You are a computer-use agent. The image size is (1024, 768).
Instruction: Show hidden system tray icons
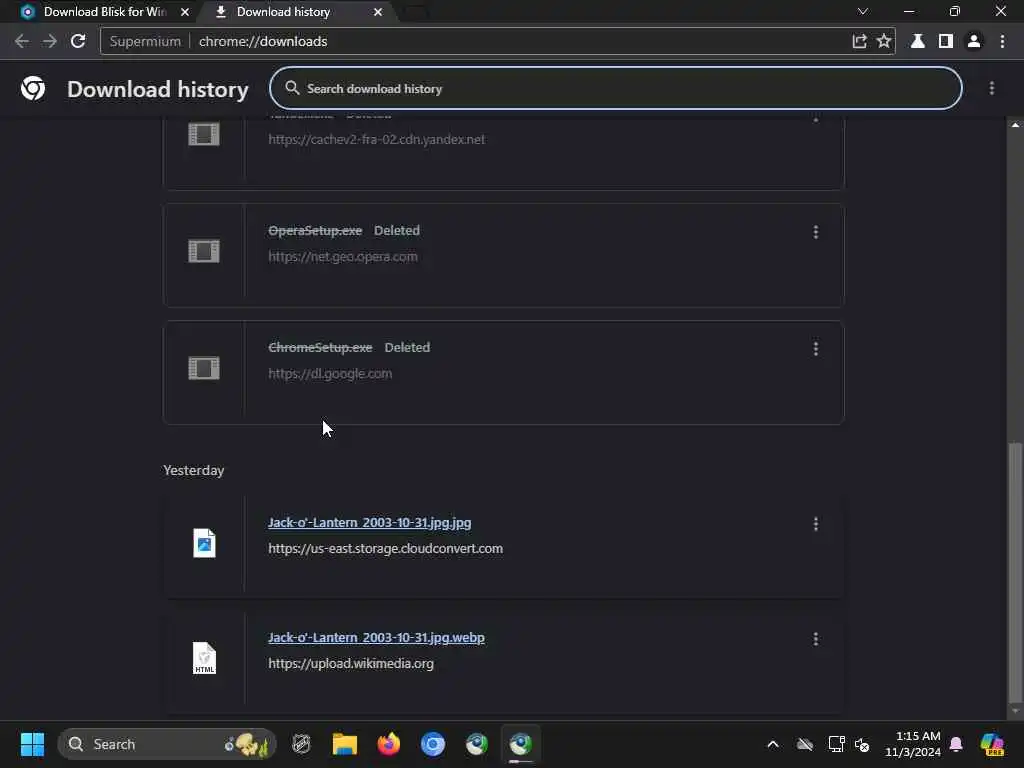click(x=773, y=744)
